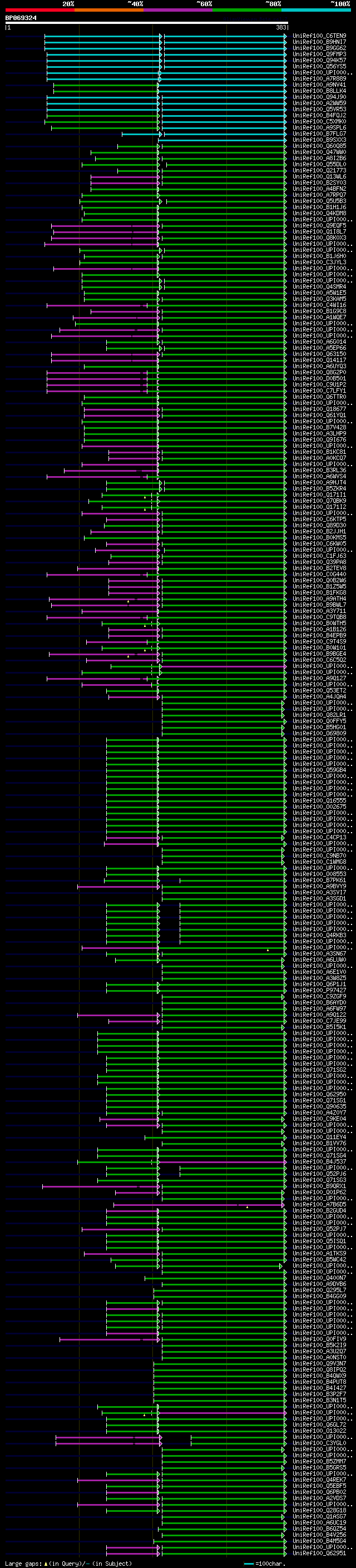This screenshot has width=356, height=1568.
Task: Select hit UniRef100_Q14117
Action: (319, 360)
